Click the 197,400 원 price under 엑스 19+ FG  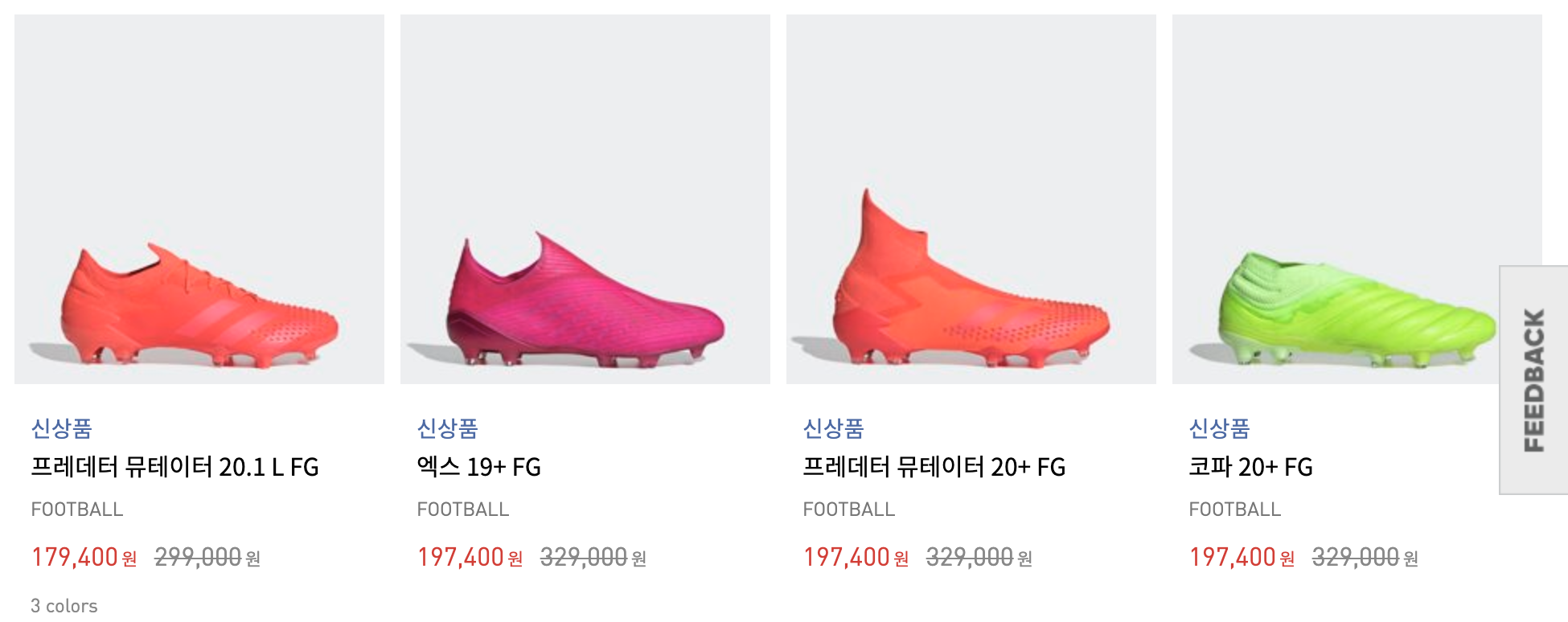point(470,557)
